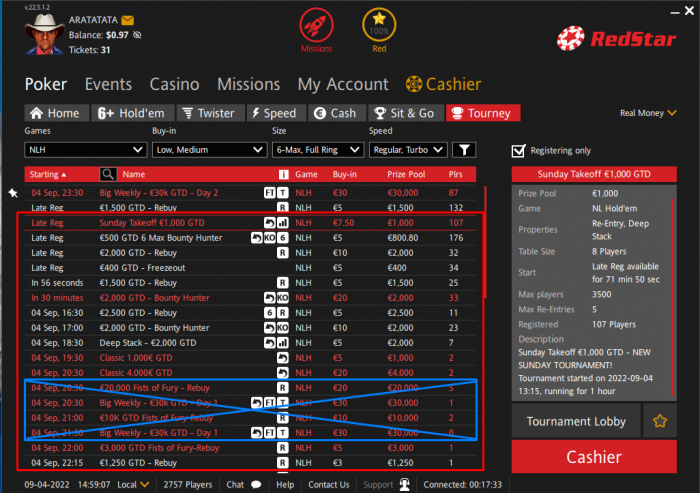700x493 pixels.
Task: Switch to the Sit & Go tab
Action: (x=406, y=113)
